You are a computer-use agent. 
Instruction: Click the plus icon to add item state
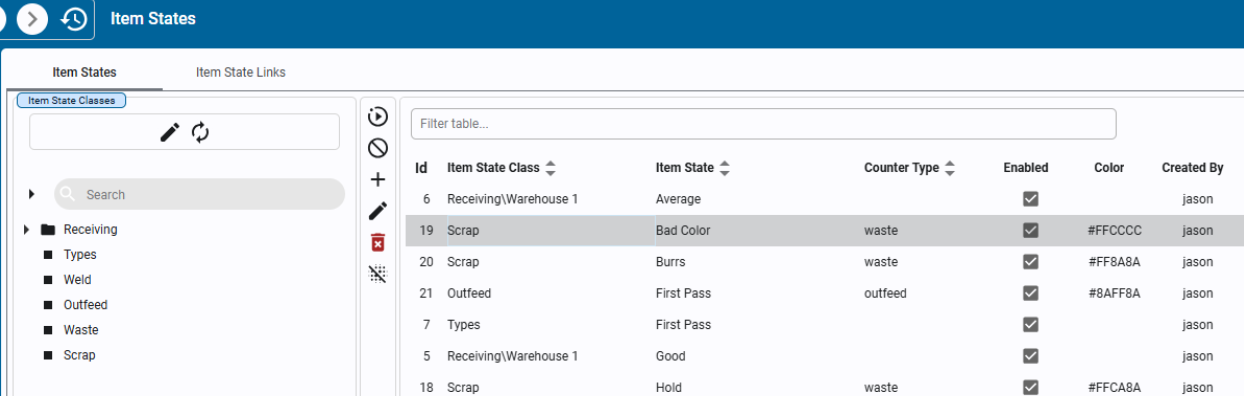(x=378, y=180)
